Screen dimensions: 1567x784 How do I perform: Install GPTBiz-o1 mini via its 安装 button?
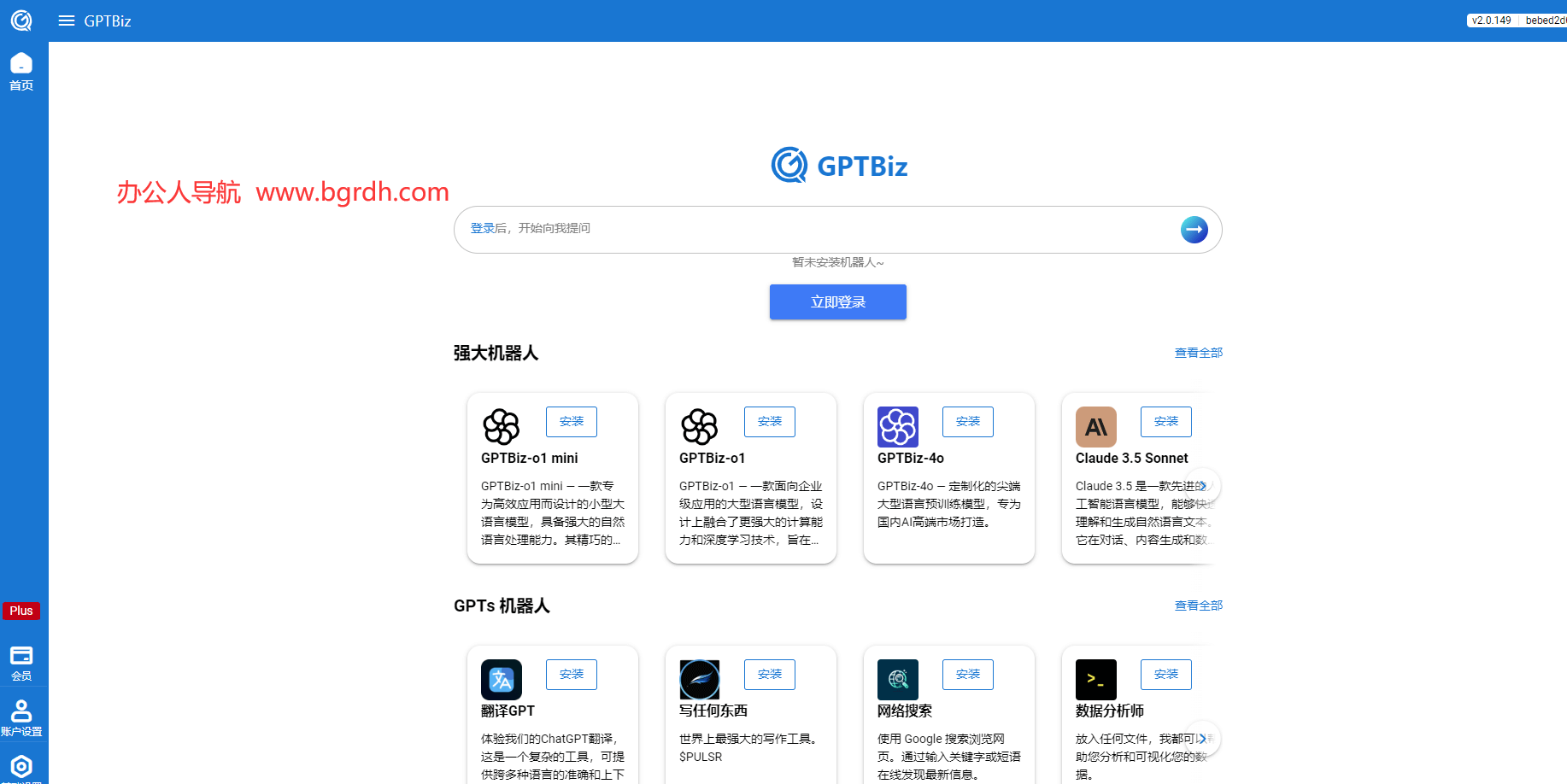[571, 421]
